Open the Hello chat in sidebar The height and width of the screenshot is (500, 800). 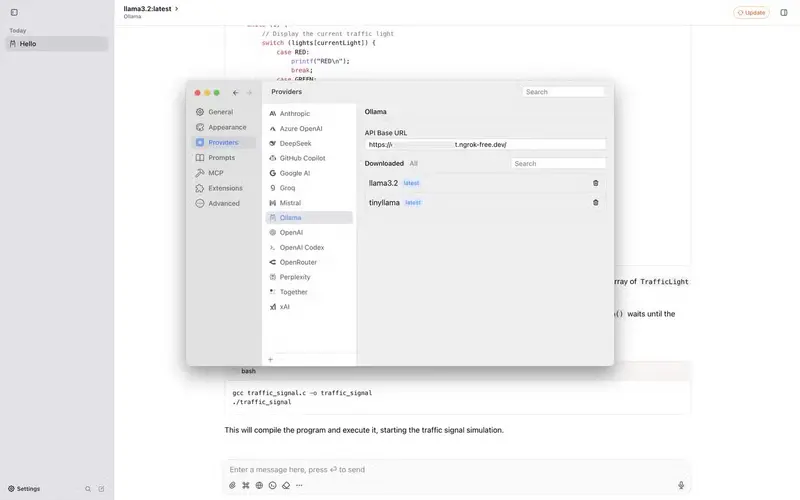click(57, 44)
